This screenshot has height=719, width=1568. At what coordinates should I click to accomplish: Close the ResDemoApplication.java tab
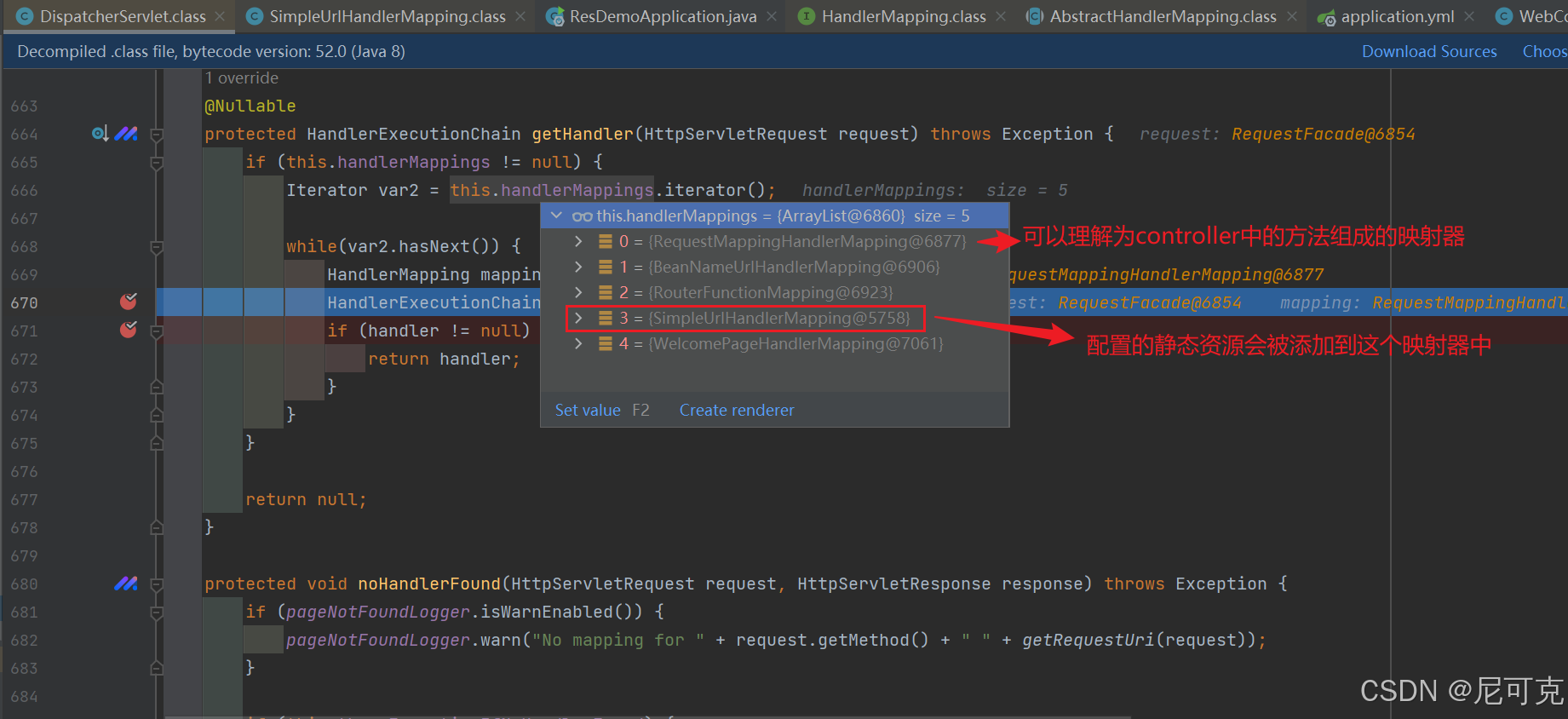coord(772,16)
